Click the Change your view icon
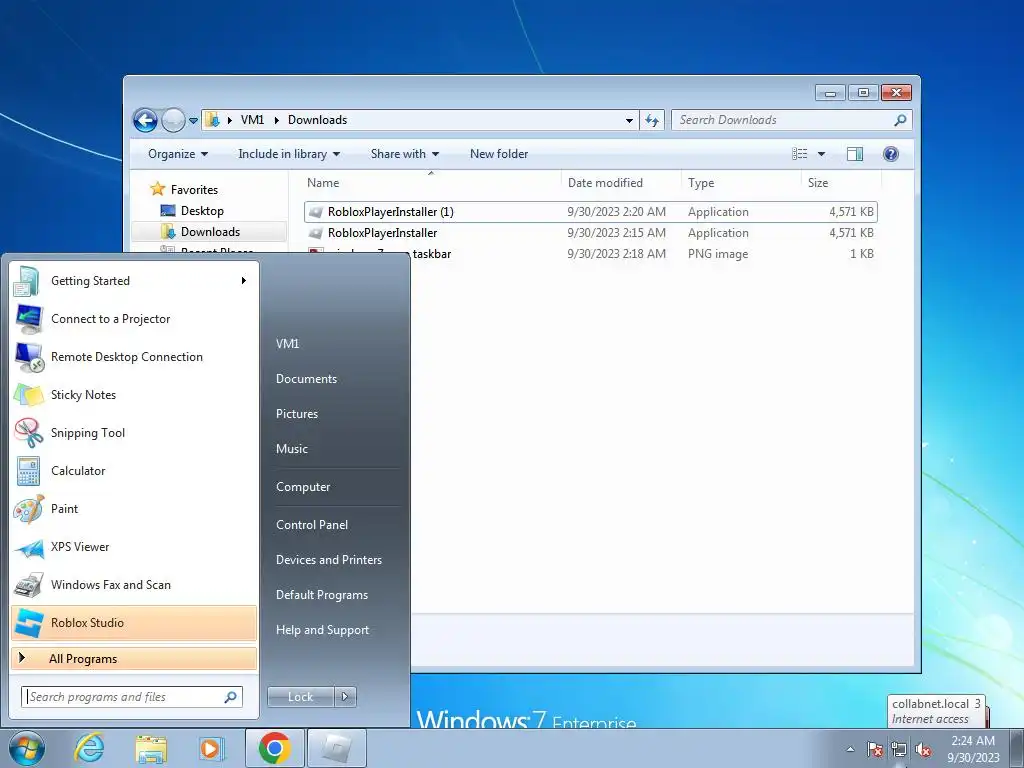 coord(799,154)
